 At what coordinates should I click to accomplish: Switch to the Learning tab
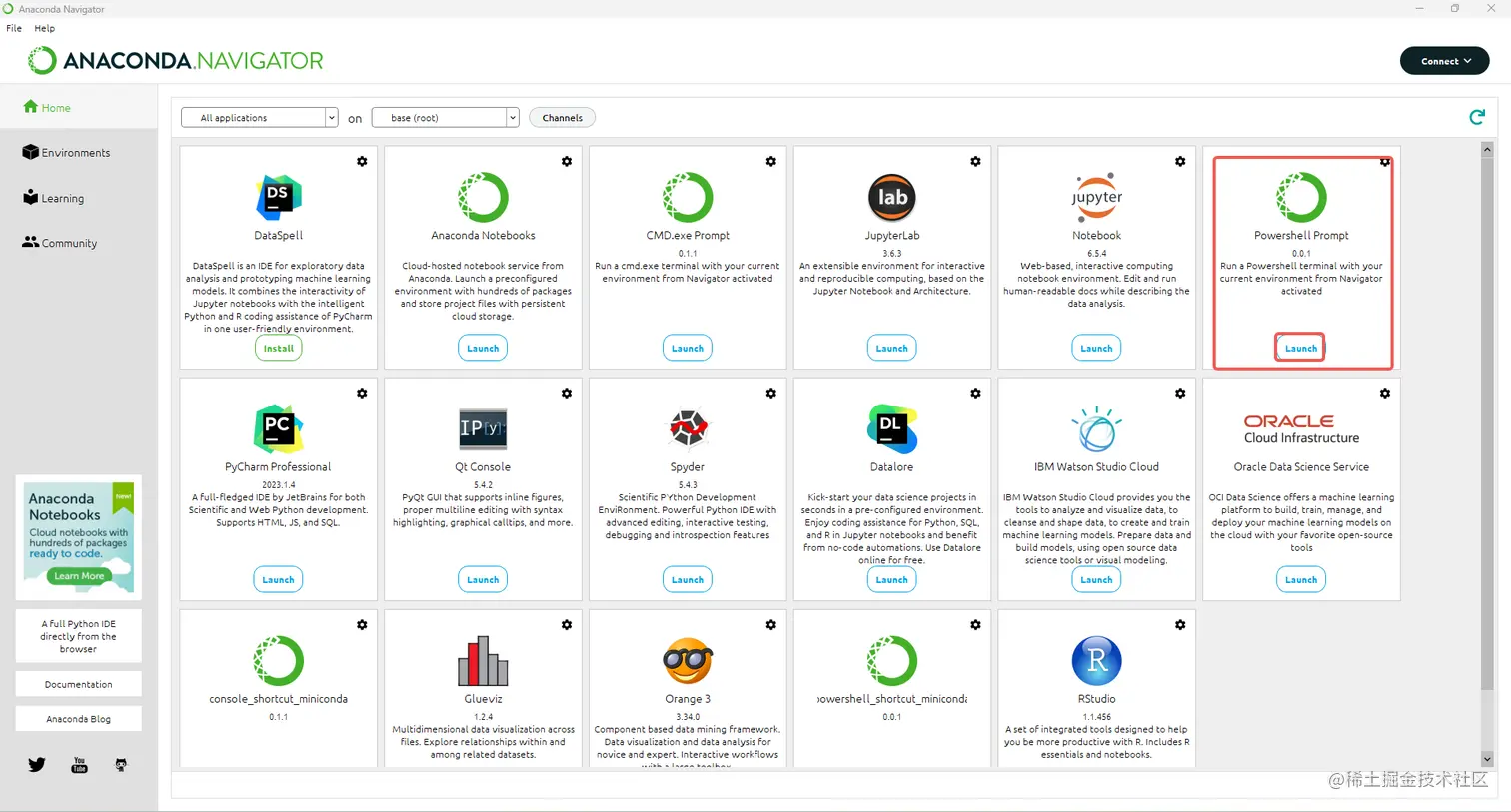(78, 198)
